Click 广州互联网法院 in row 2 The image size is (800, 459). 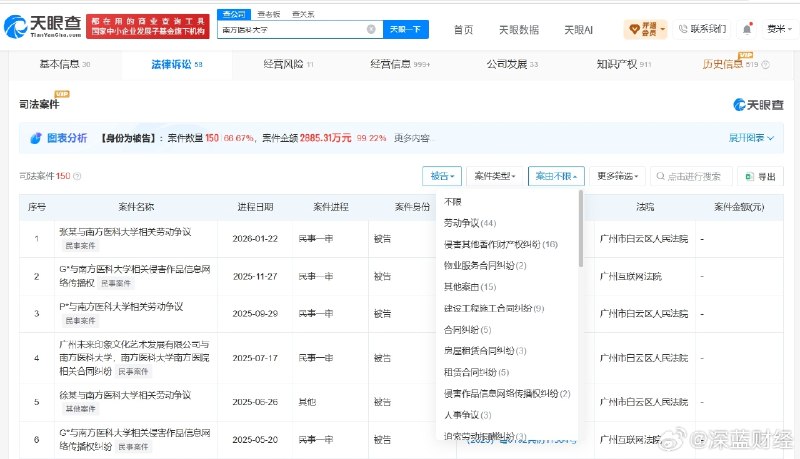[631, 276]
